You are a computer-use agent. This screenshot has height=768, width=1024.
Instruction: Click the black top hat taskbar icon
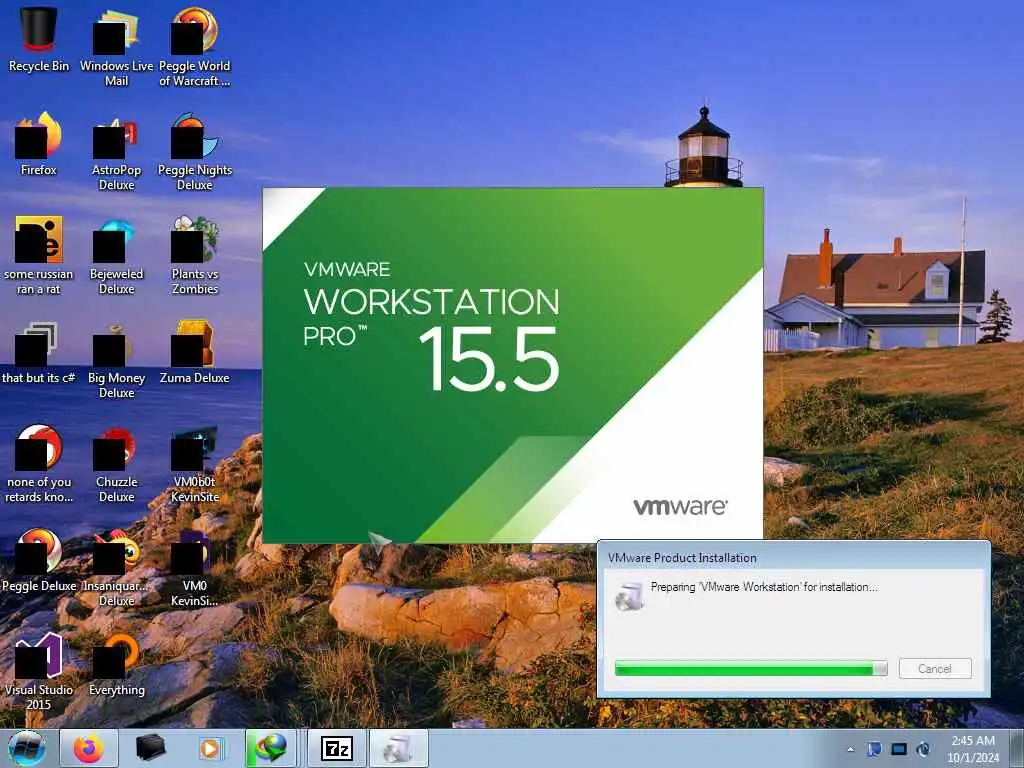pyautogui.click(x=150, y=748)
